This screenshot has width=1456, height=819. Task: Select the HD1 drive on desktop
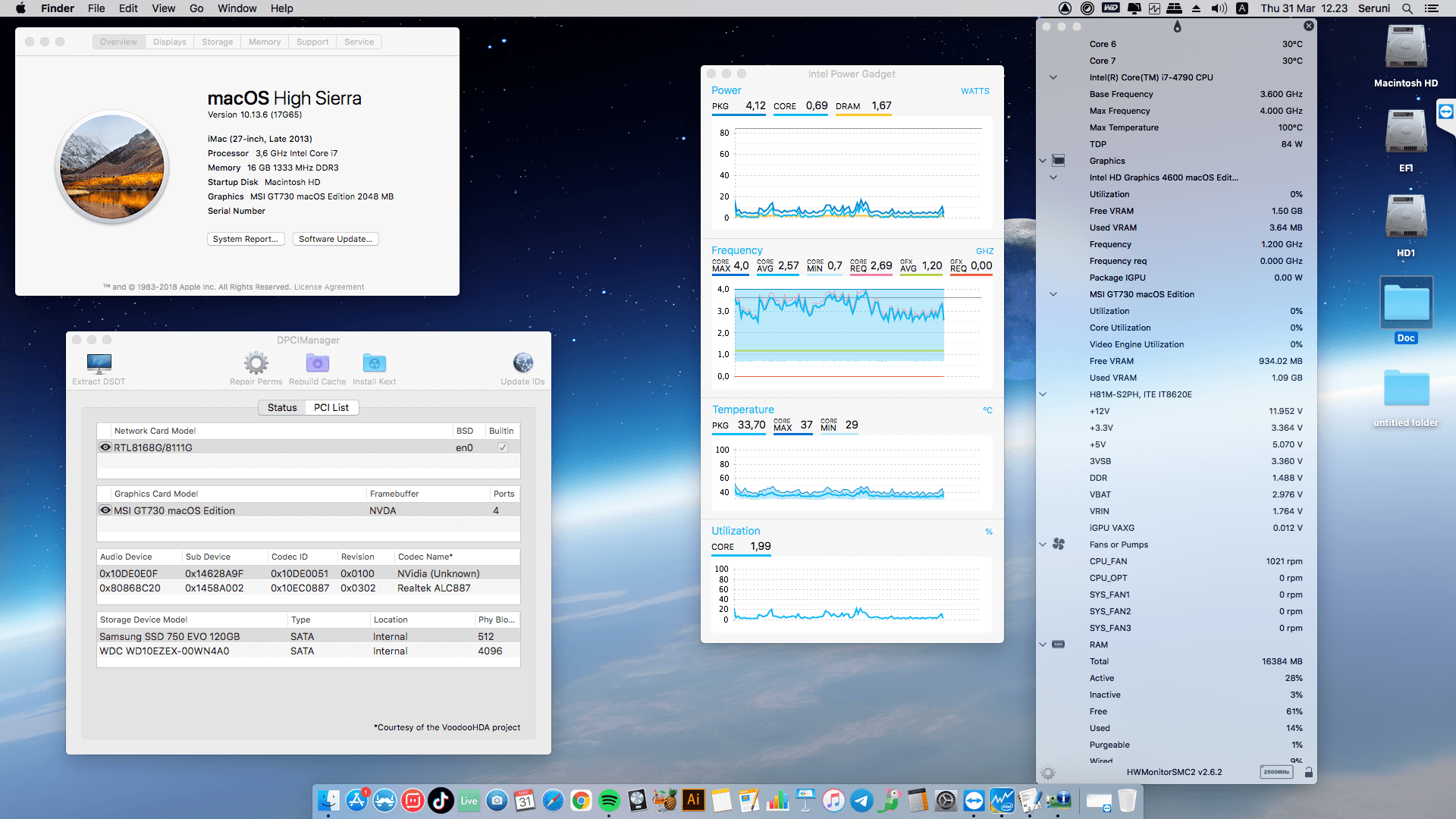click(1405, 226)
